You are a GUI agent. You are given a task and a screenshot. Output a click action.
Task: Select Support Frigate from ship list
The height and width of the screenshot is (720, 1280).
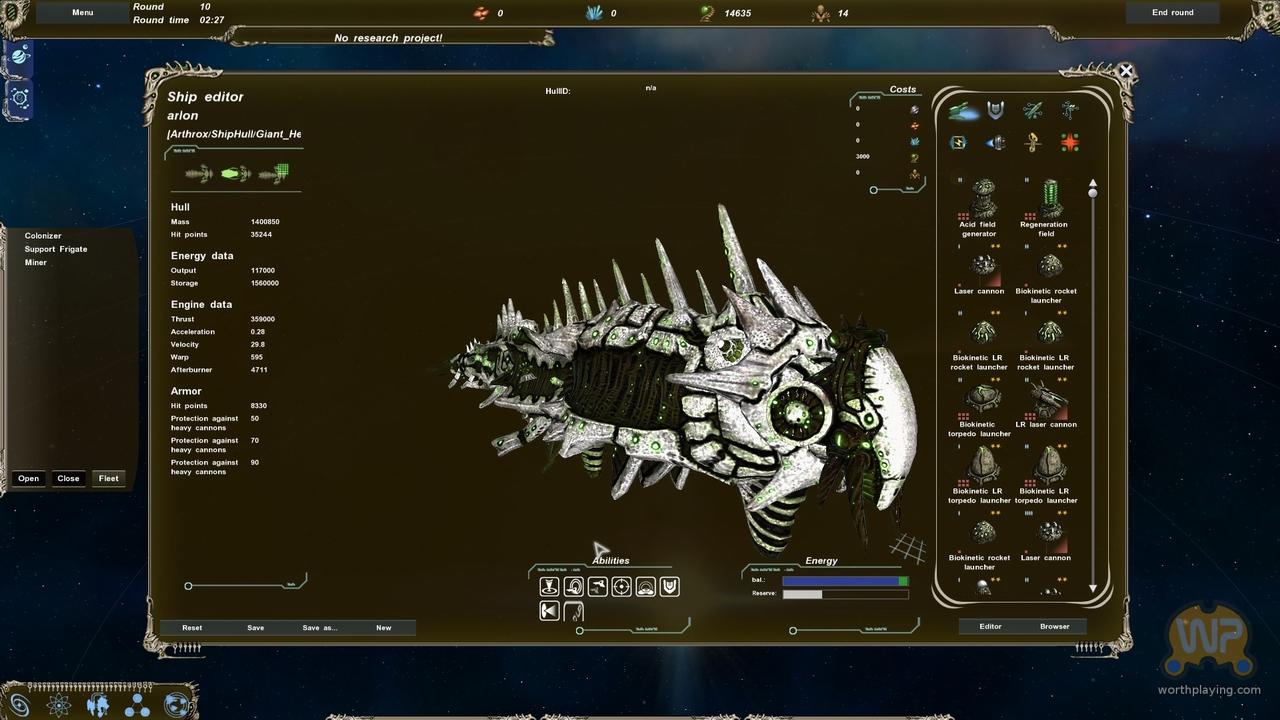(x=56, y=249)
